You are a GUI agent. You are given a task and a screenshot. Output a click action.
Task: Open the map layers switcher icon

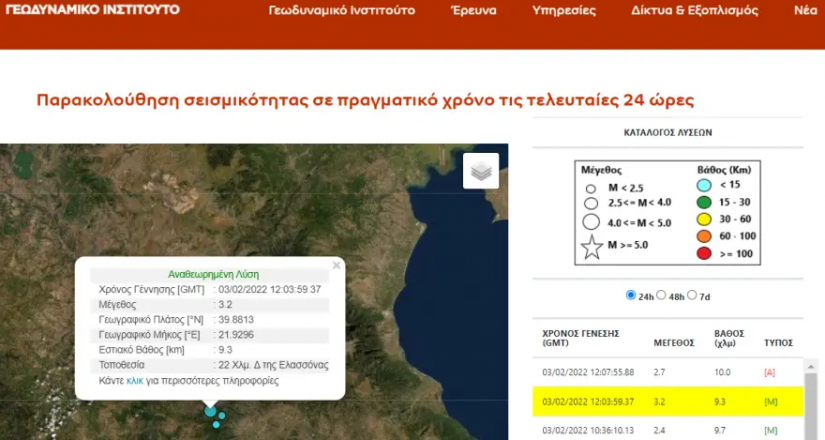pos(481,171)
